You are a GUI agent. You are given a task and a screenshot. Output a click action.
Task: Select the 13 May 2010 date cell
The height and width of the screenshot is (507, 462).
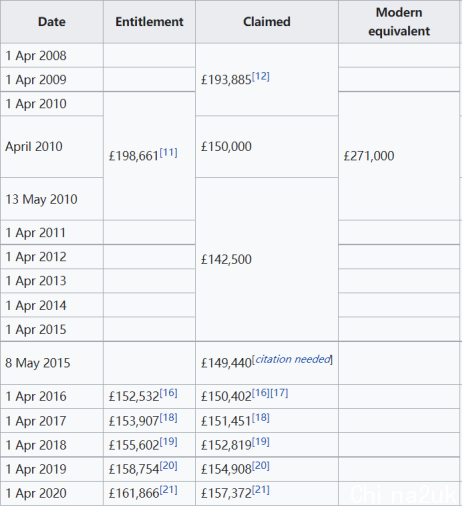pyautogui.click(x=52, y=199)
